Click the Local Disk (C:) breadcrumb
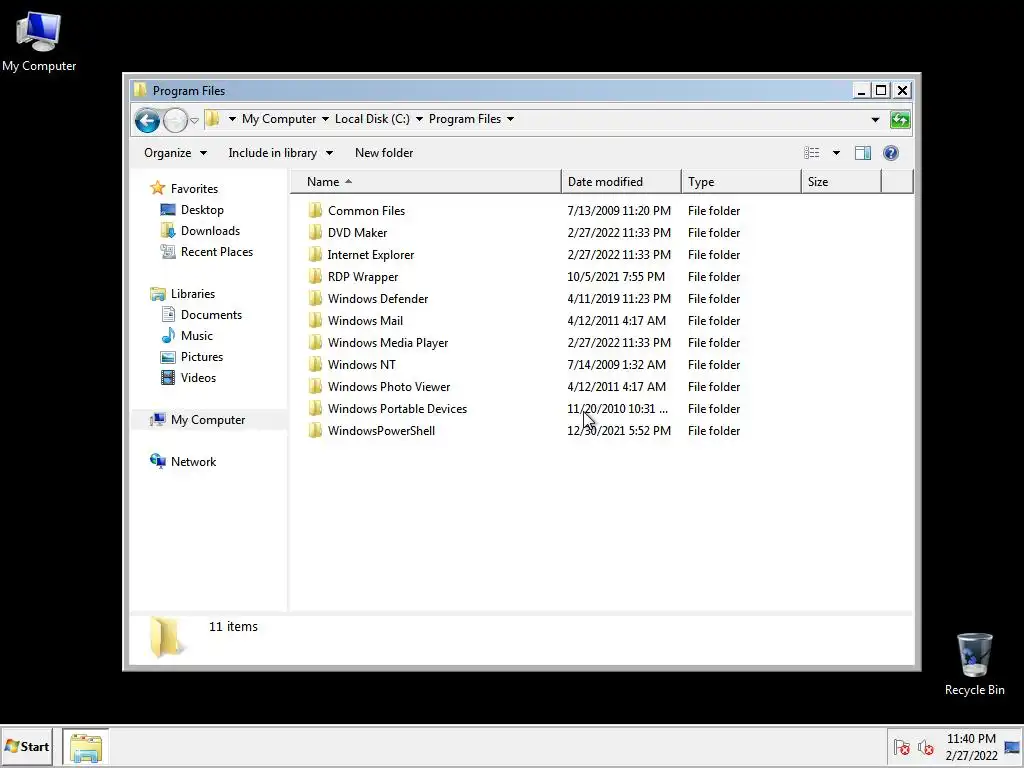The width and height of the screenshot is (1024, 768). coord(372,119)
